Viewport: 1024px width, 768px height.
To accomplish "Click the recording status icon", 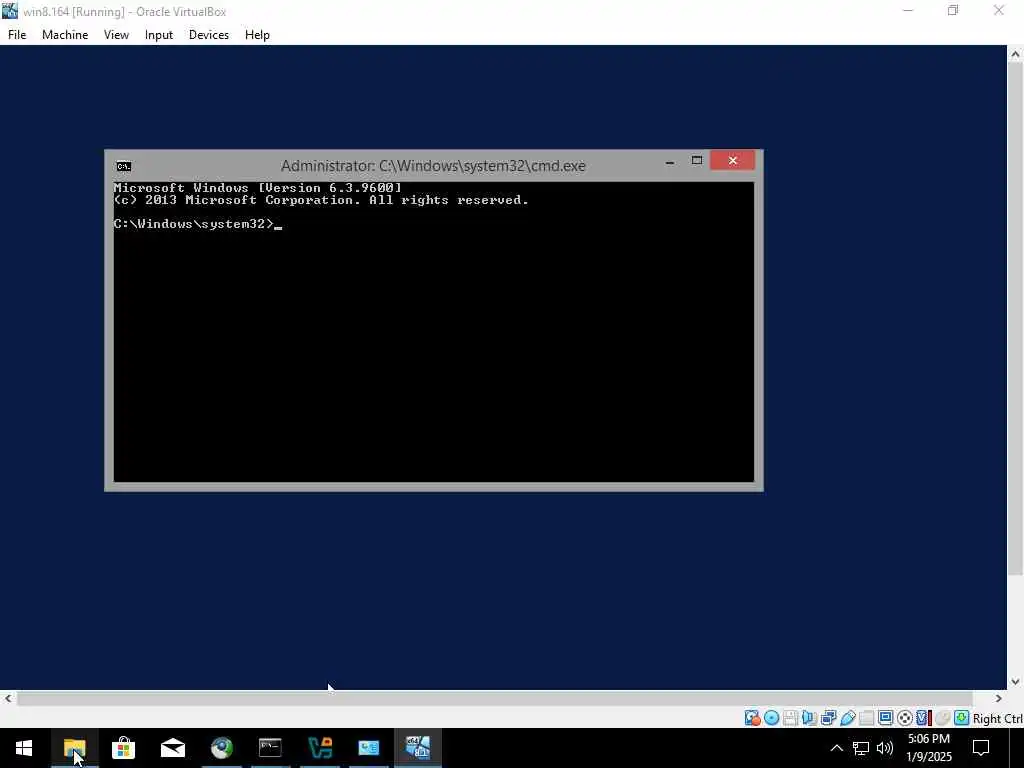I will (x=904, y=718).
